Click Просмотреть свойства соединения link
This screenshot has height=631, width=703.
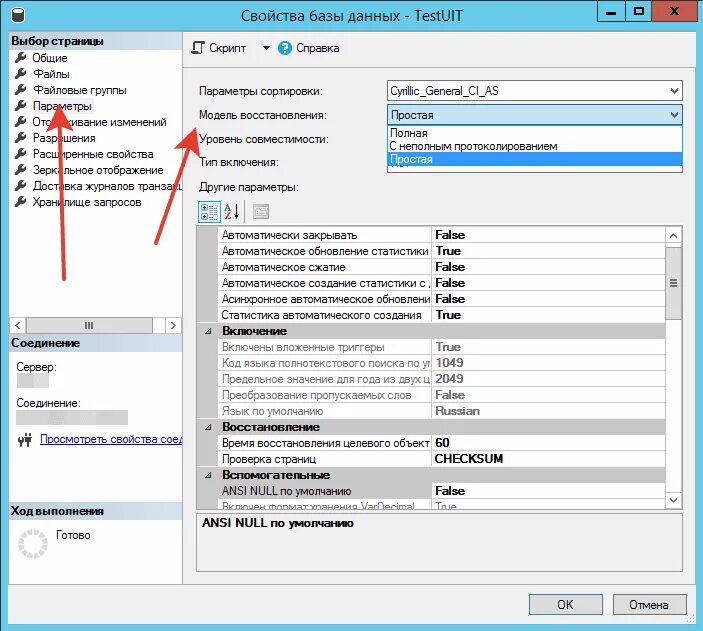tap(111, 439)
